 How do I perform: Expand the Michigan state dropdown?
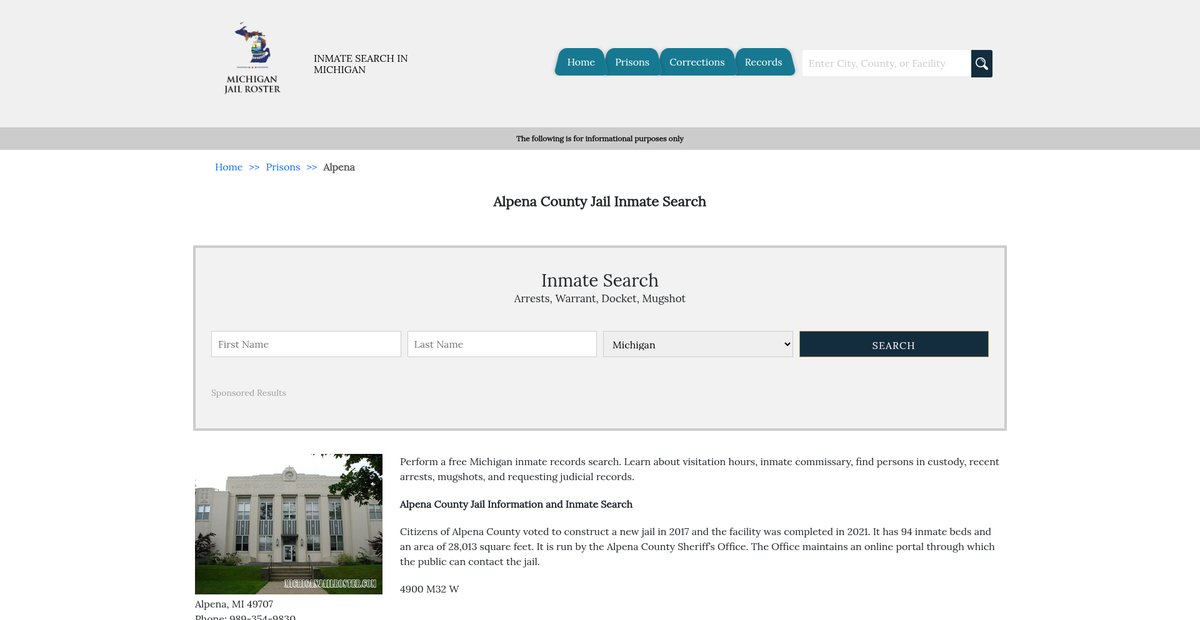[698, 344]
